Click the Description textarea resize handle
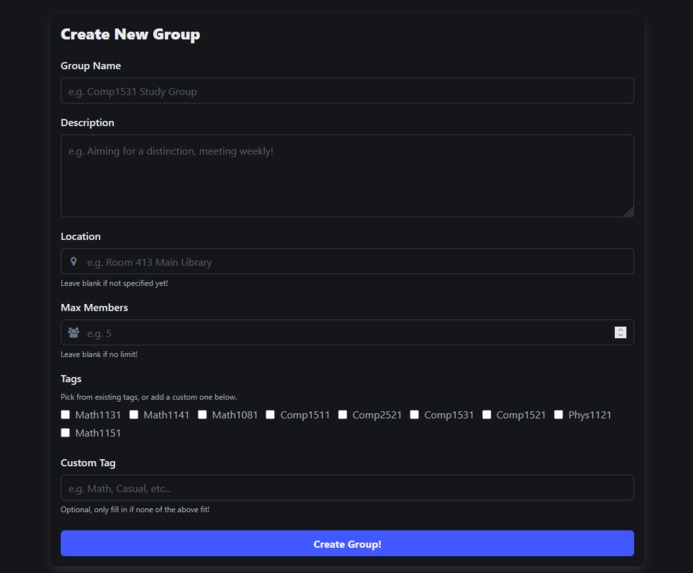 pyautogui.click(x=629, y=212)
